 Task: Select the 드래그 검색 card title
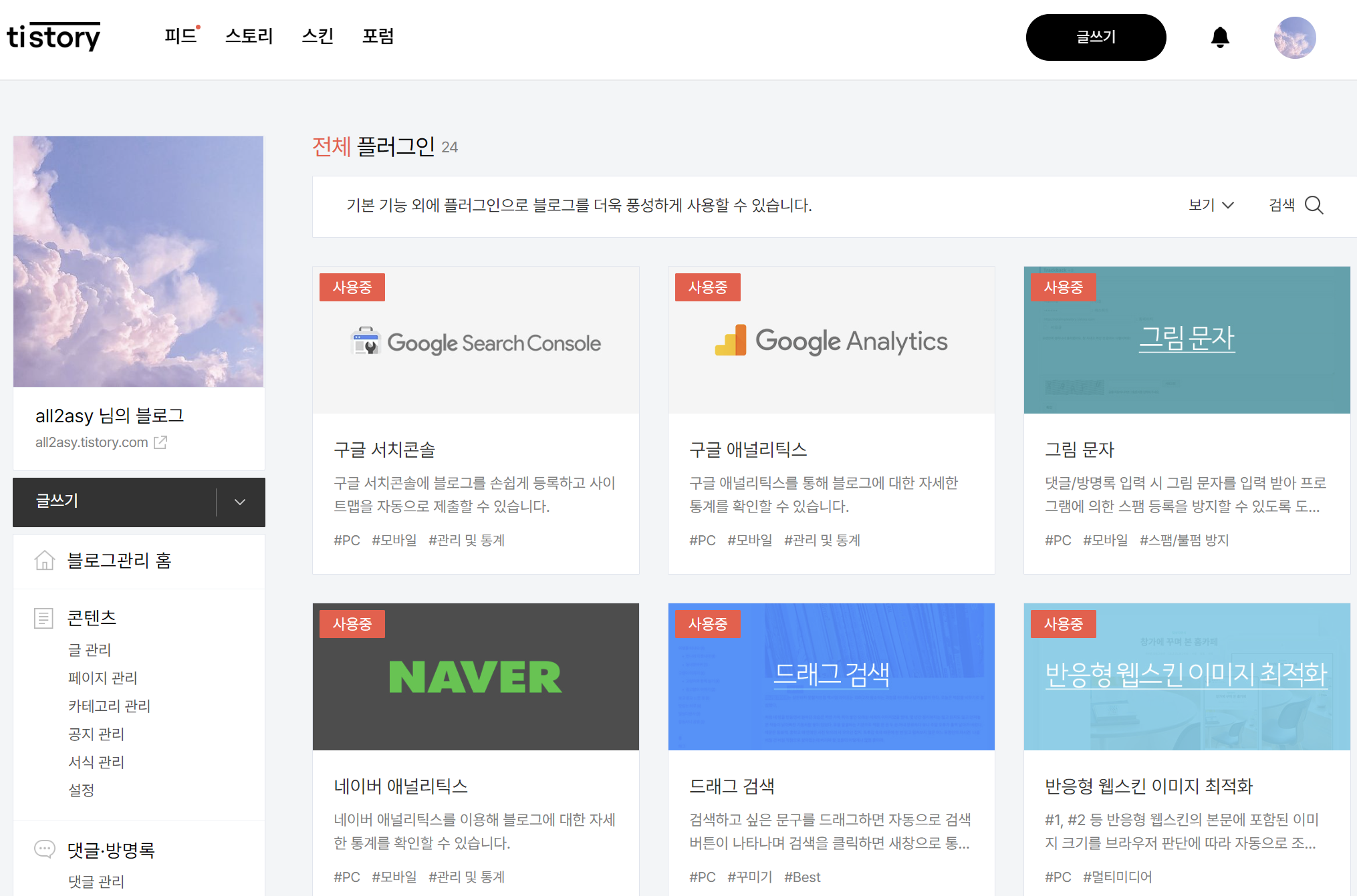point(732,786)
